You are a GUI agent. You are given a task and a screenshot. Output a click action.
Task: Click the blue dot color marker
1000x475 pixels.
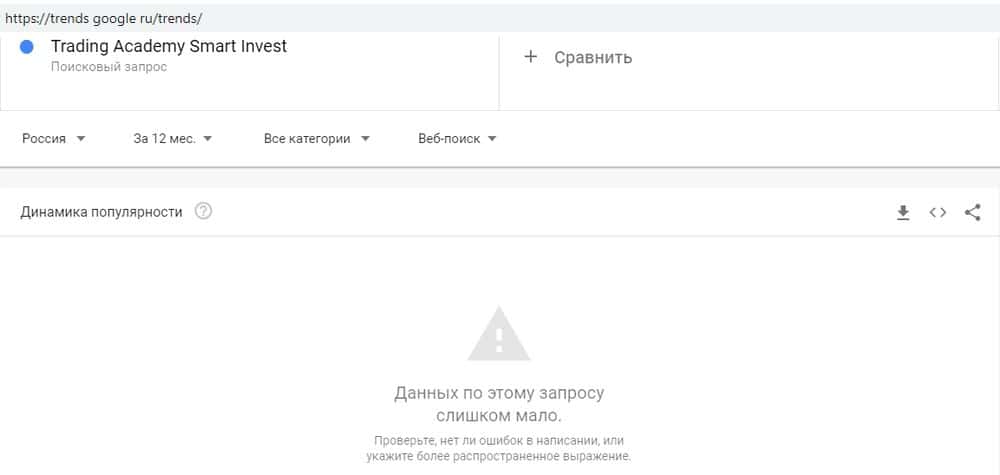pyautogui.click(x=27, y=47)
